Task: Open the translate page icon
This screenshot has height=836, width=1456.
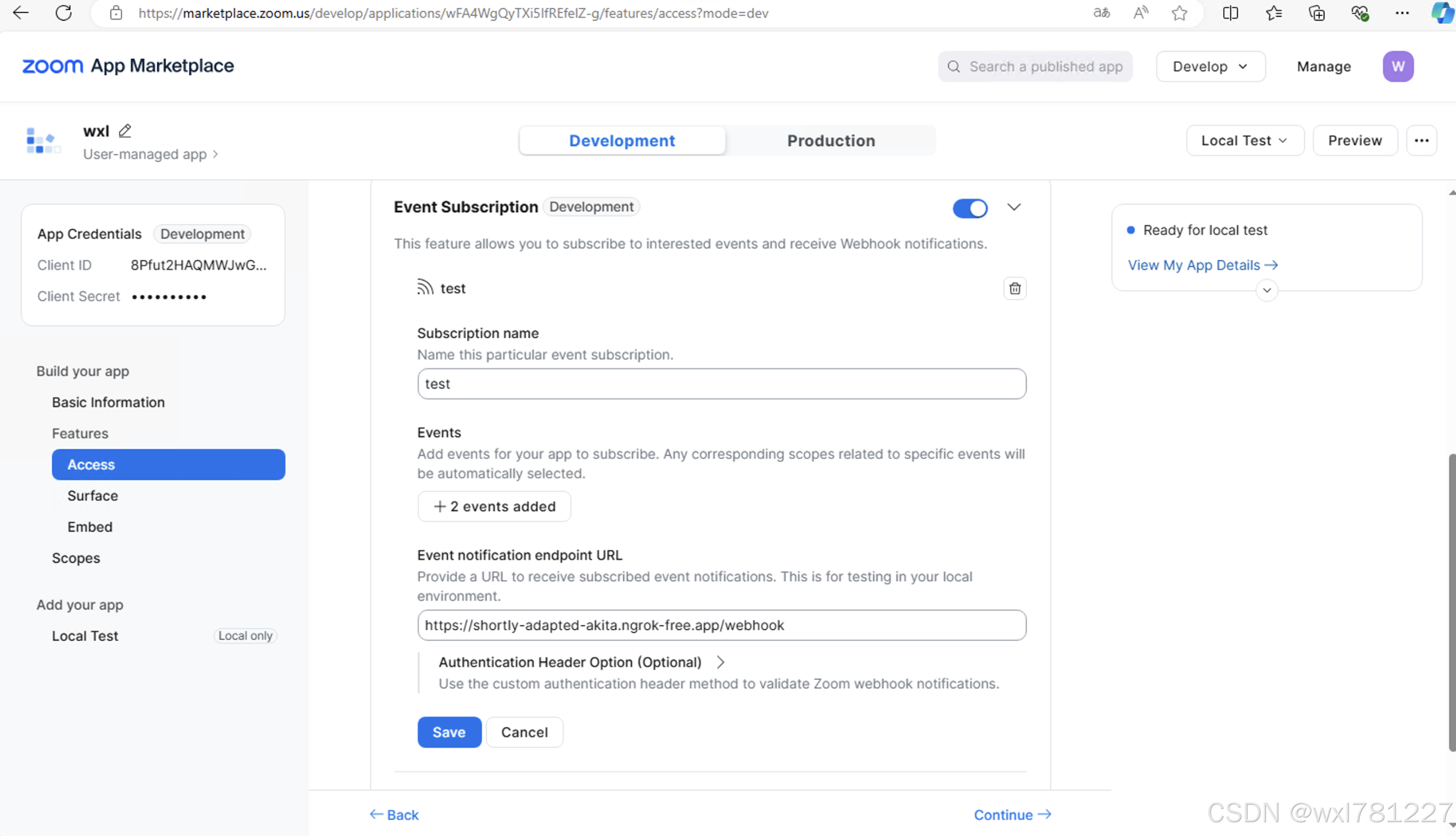Action: (x=1101, y=13)
